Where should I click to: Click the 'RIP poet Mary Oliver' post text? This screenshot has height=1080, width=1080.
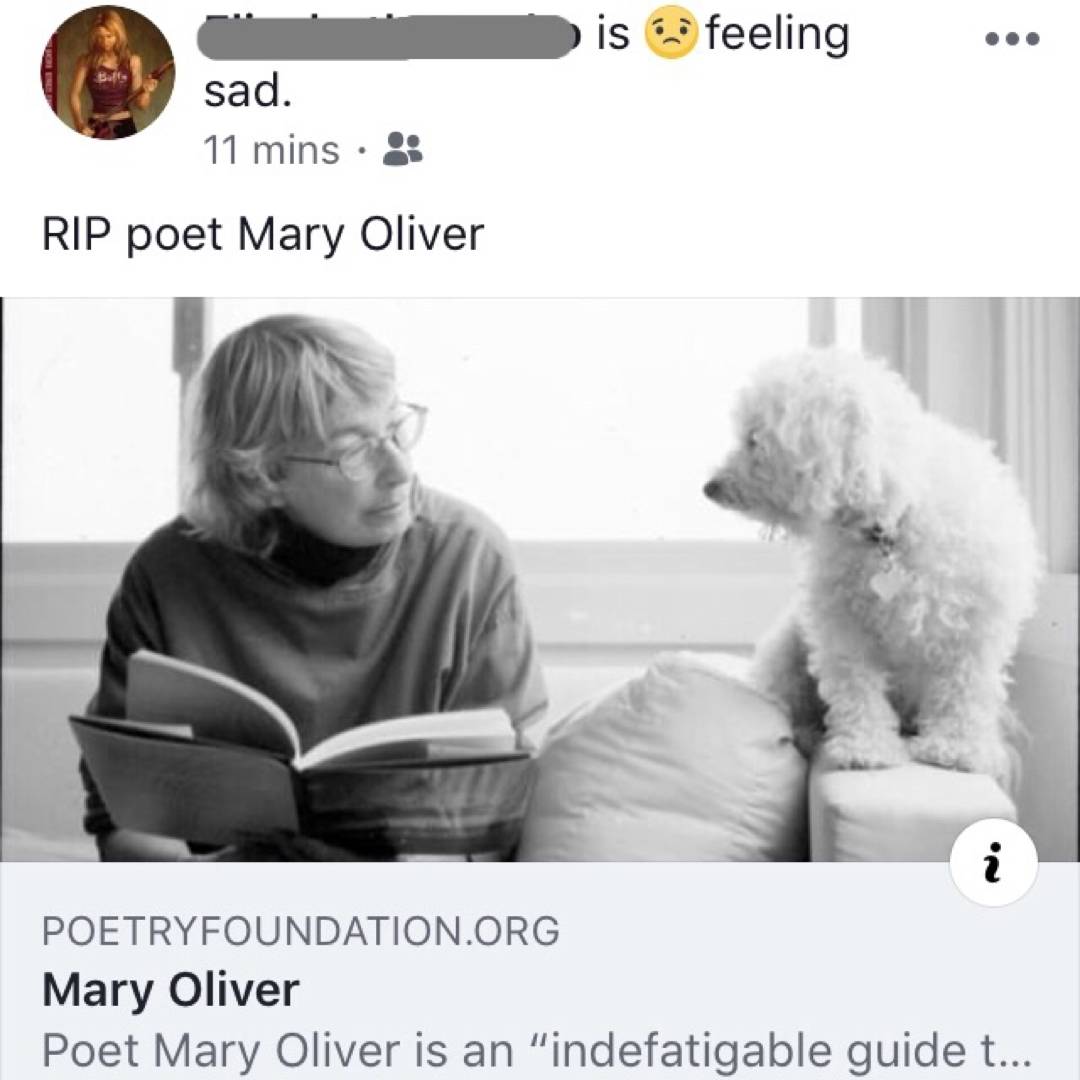coord(263,232)
